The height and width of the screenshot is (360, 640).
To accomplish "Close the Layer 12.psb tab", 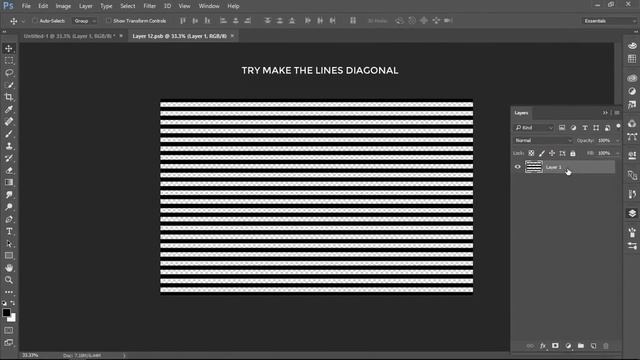I will pyautogui.click(x=232, y=36).
